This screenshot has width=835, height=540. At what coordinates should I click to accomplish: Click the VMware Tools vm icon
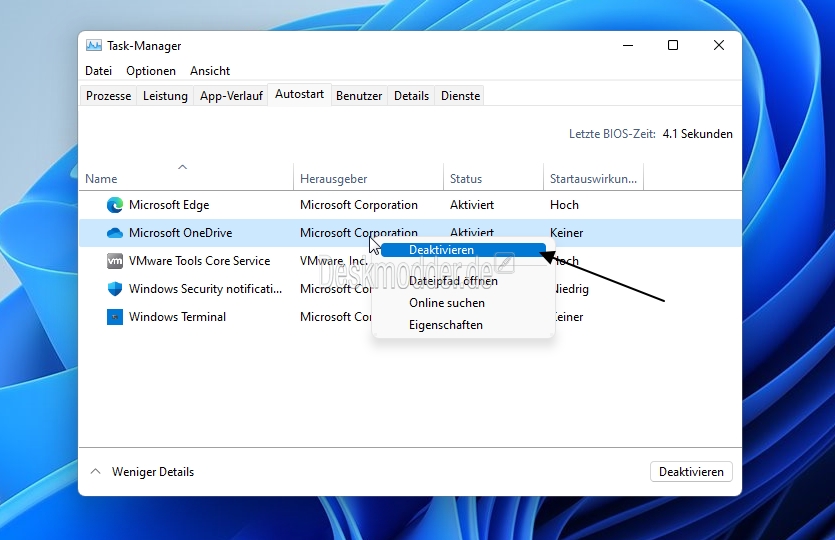coord(114,261)
